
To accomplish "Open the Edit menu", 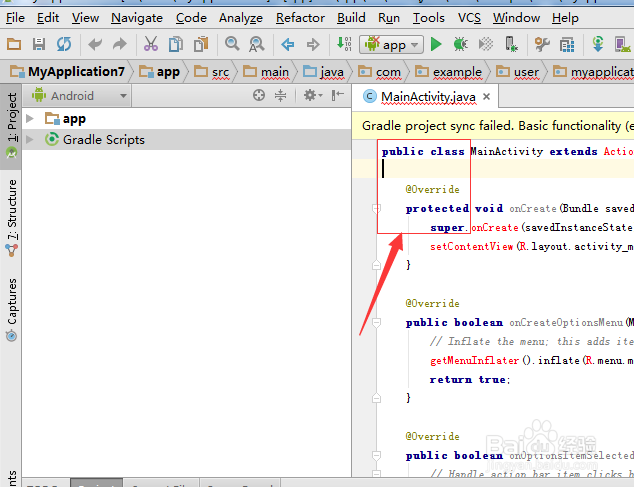I will (48, 18).
